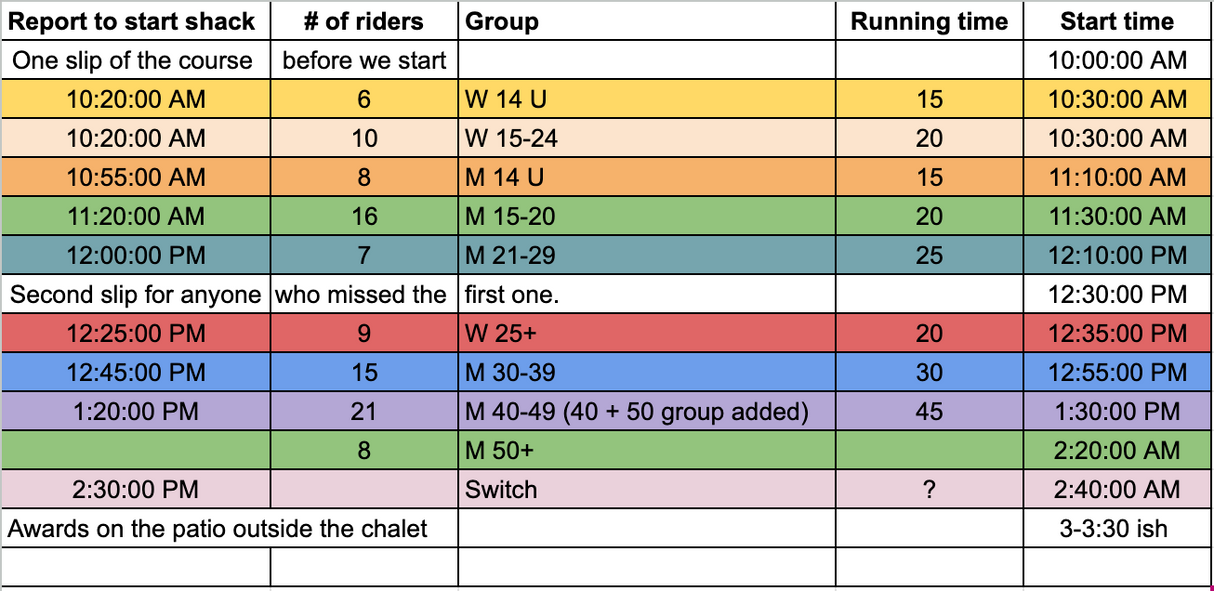Select the "# of riders" header cell
1214x591 pixels.
tap(364, 21)
